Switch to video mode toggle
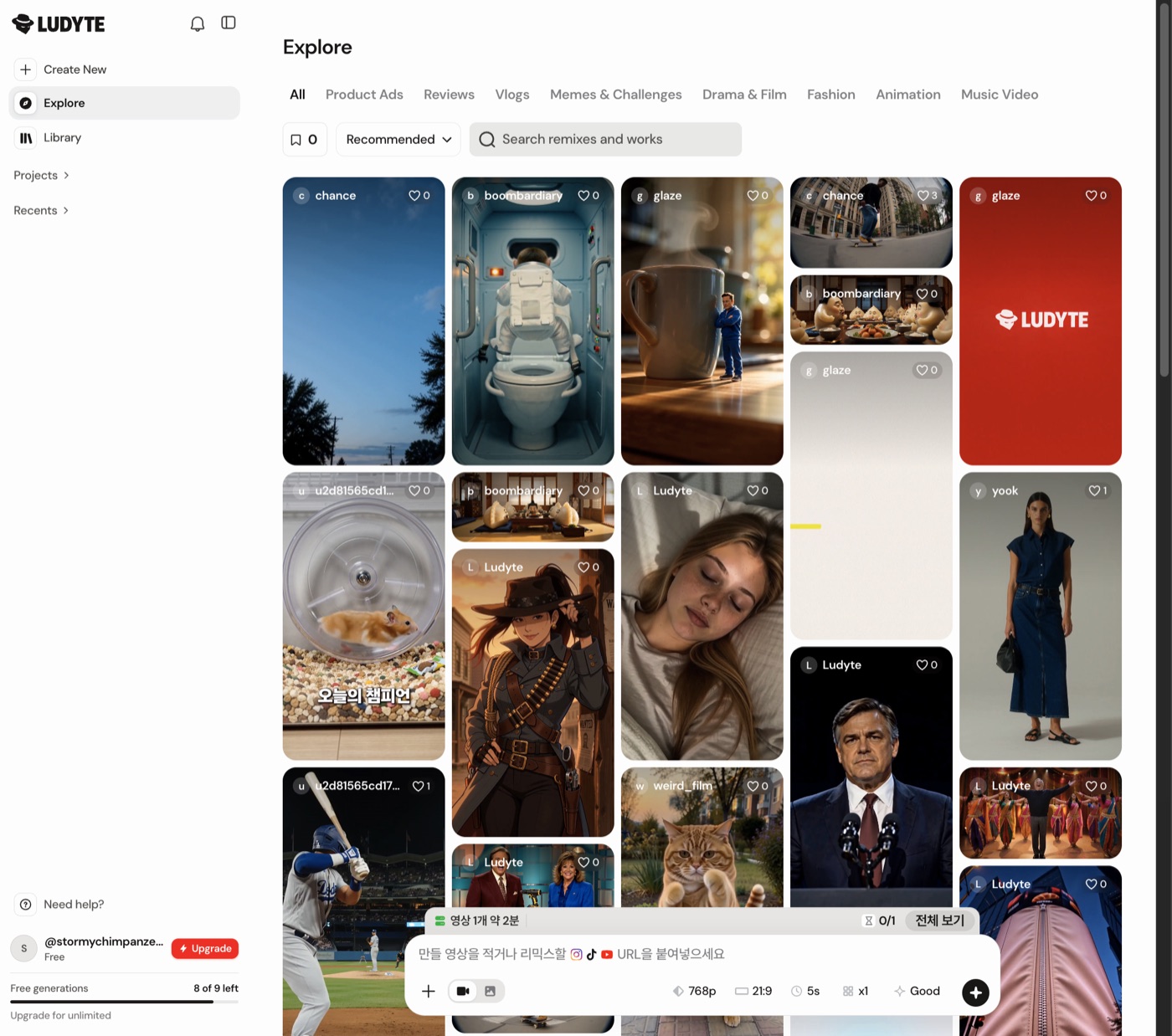The height and width of the screenshot is (1036, 1172). [x=463, y=991]
